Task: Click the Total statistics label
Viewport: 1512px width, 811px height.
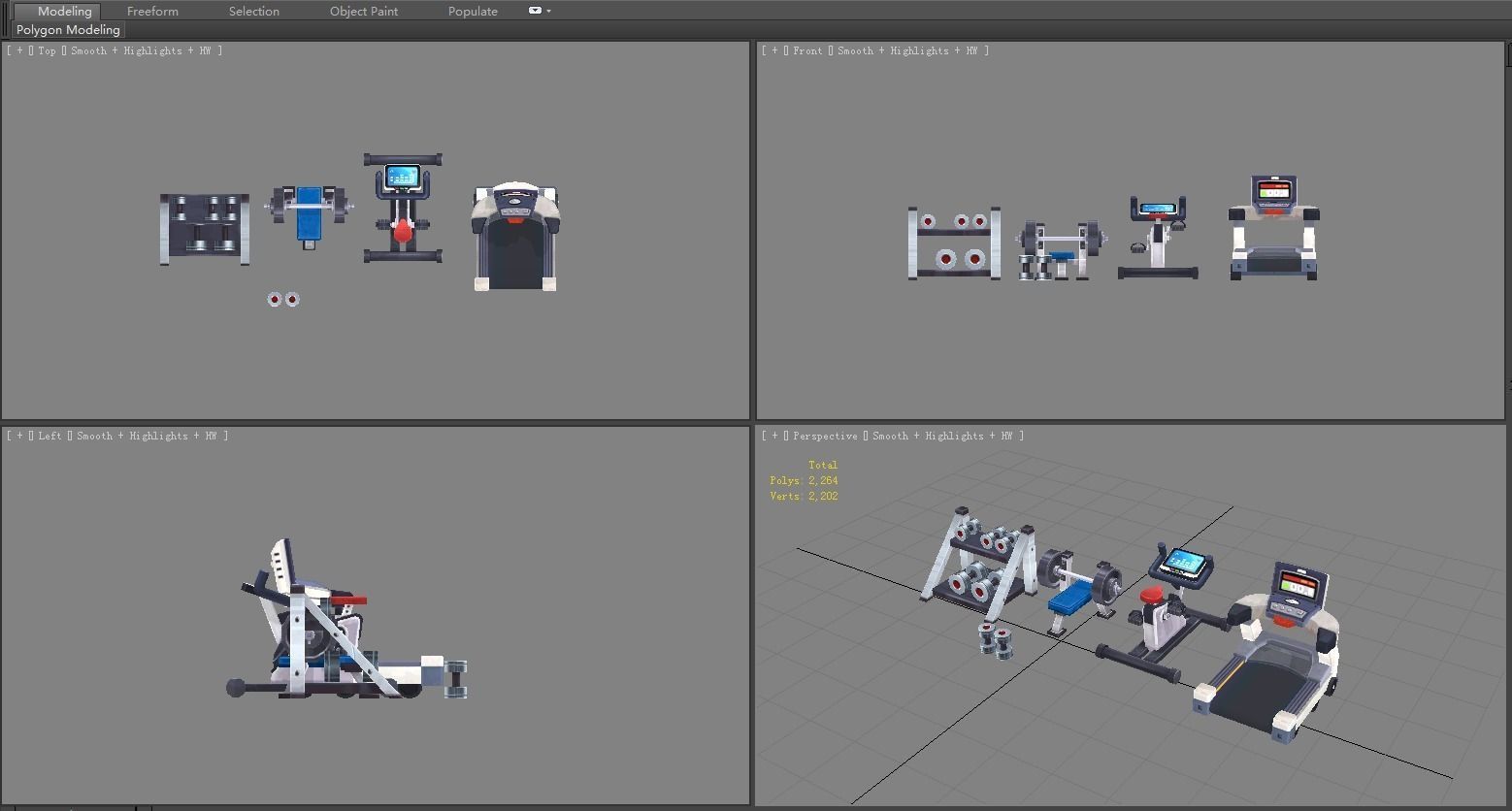Action: coord(823,465)
